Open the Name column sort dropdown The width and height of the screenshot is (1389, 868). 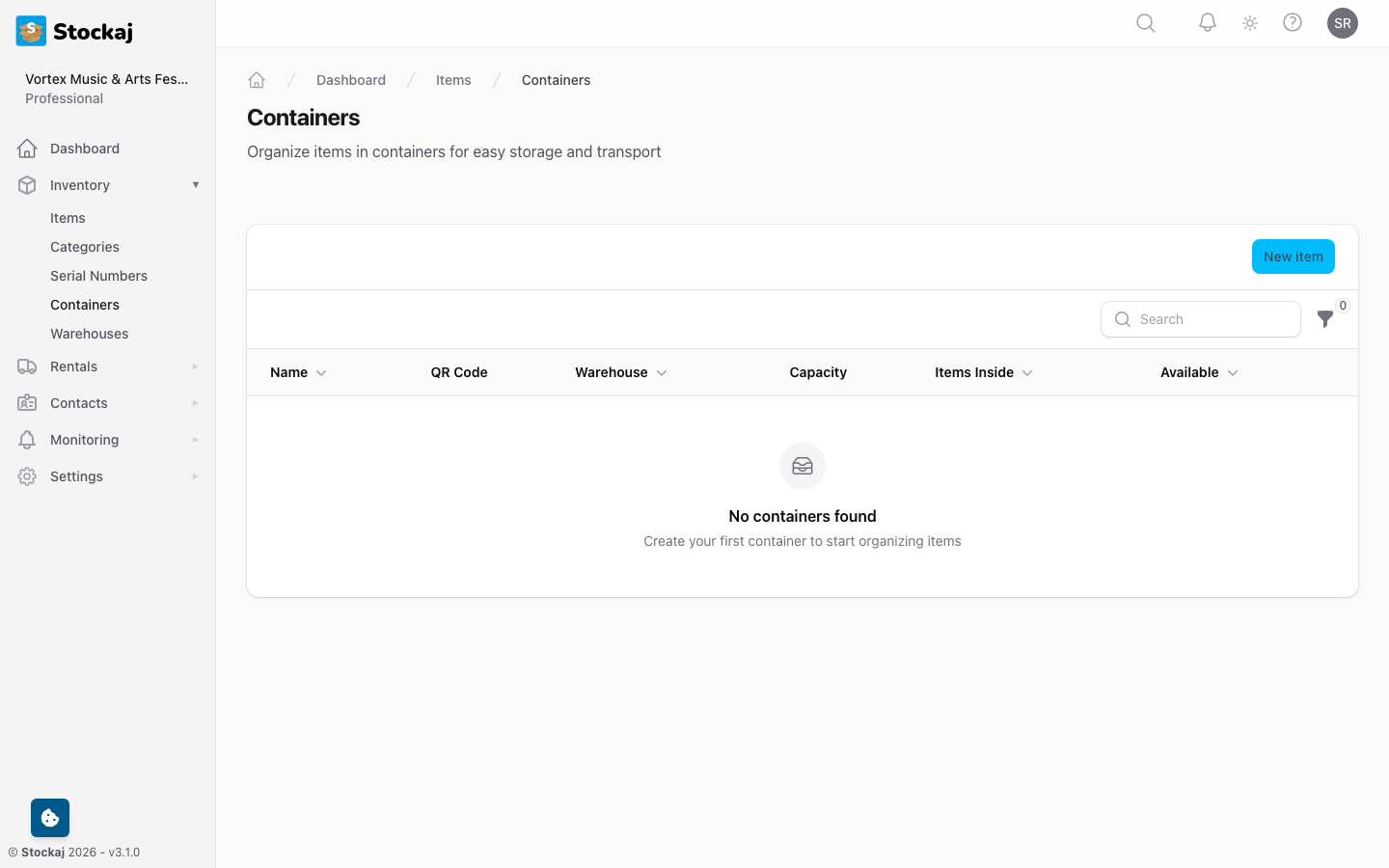pos(322,372)
